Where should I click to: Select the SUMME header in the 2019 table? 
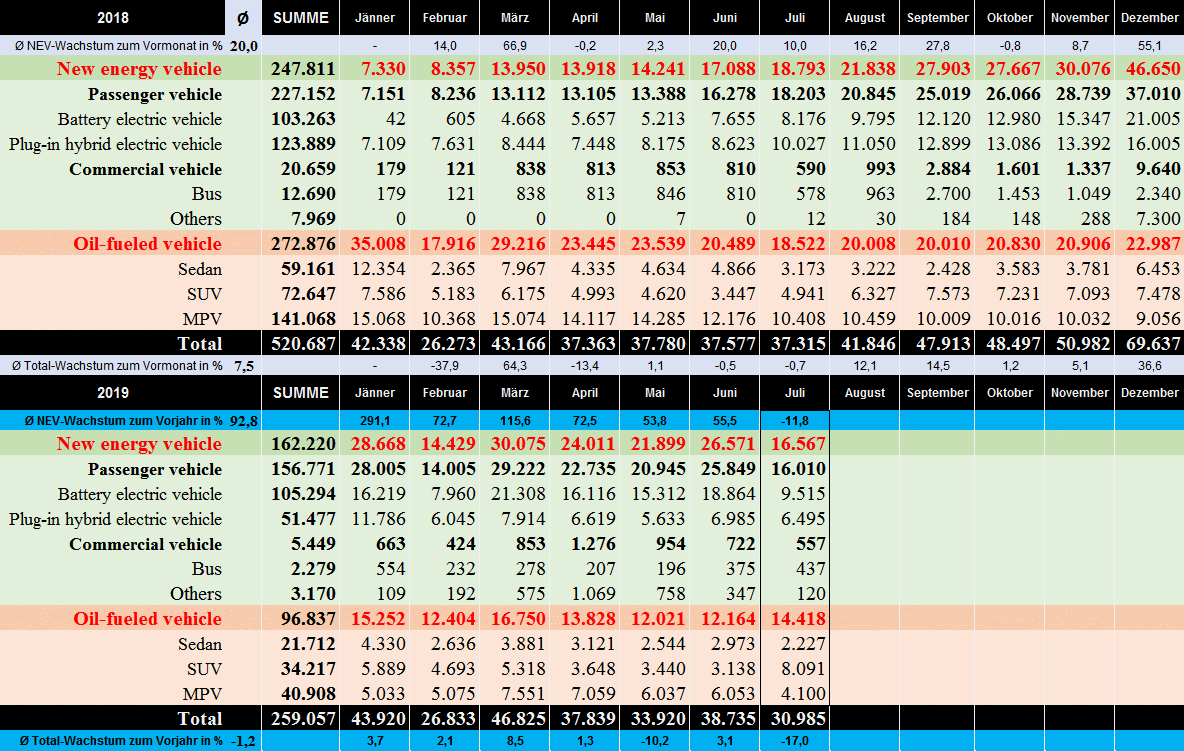tap(301, 392)
